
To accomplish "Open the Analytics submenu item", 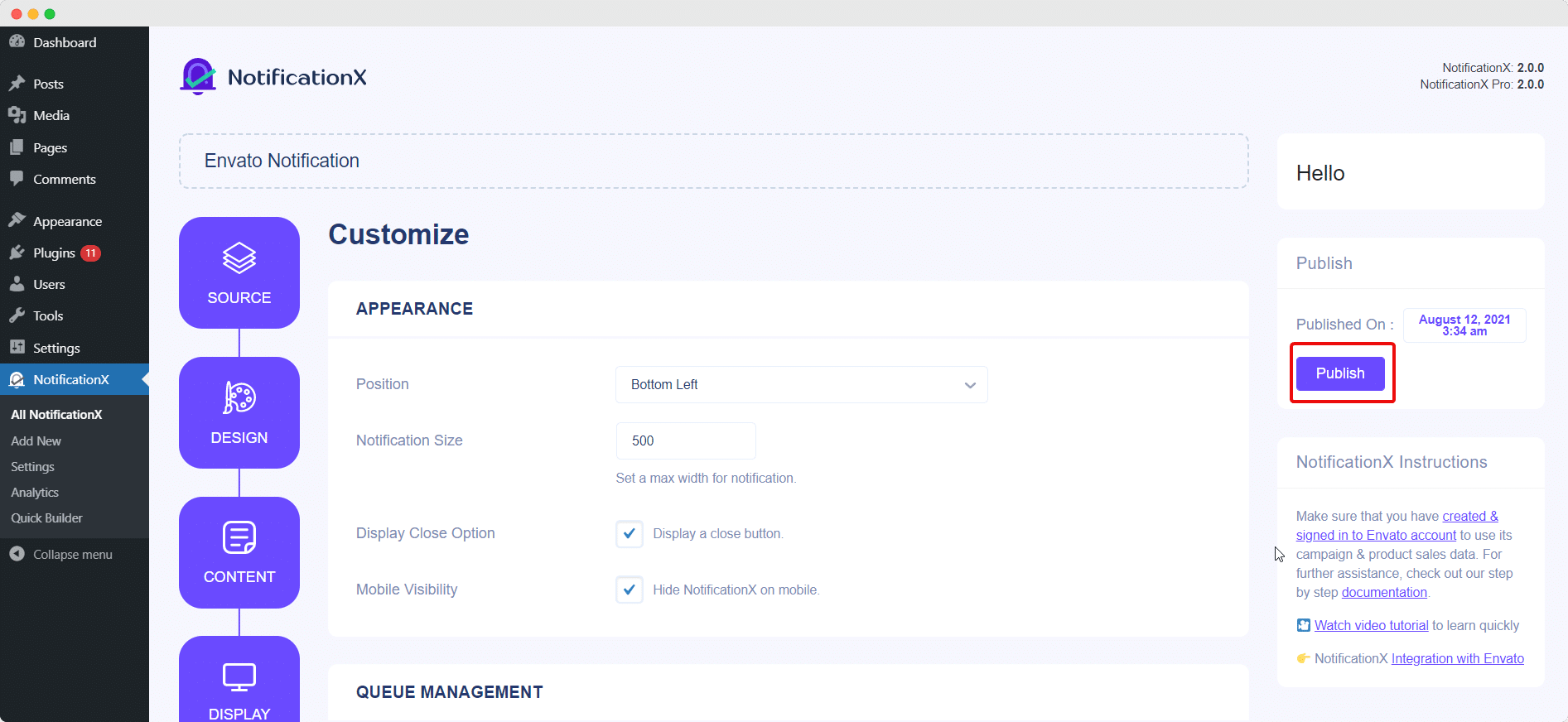I will point(35,492).
